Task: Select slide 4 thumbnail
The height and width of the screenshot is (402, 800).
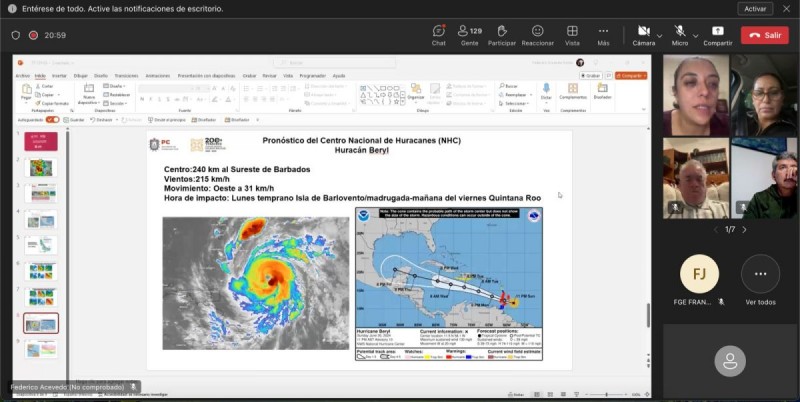Action: click(x=41, y=219)
